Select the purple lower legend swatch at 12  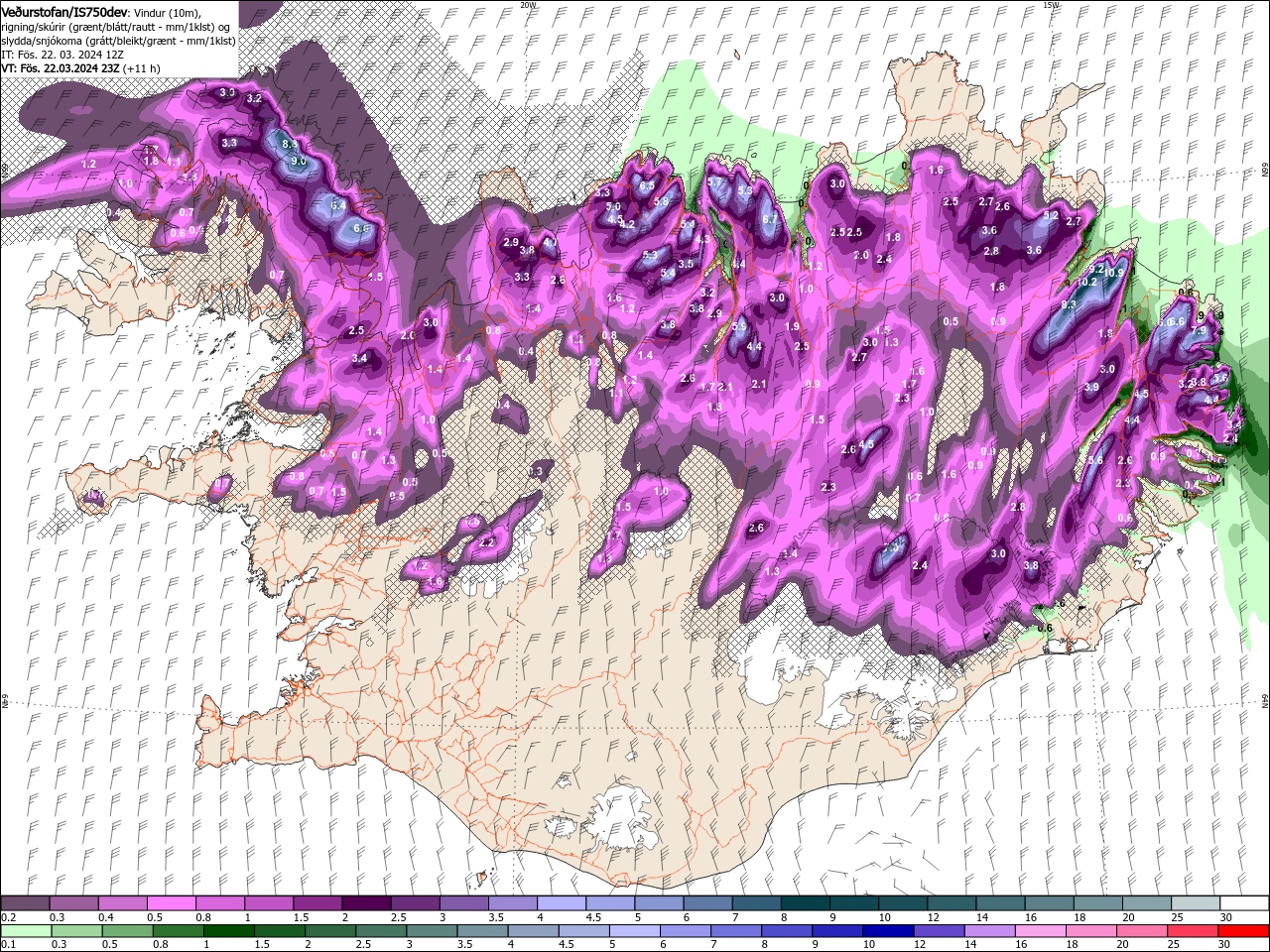(x=938, y=931)
